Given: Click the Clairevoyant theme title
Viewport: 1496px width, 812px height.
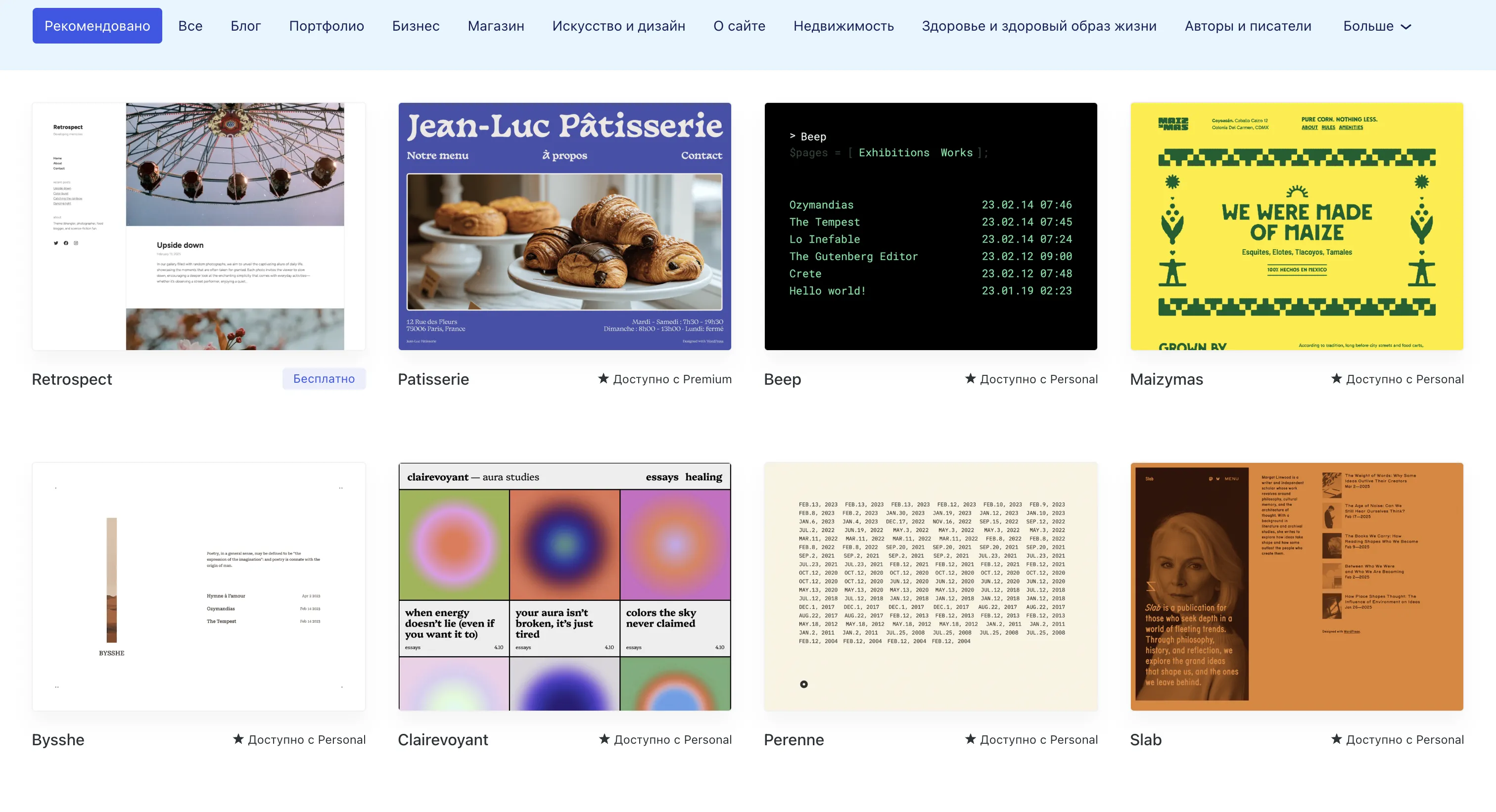Looking at the screenshot, I should 443,739.
